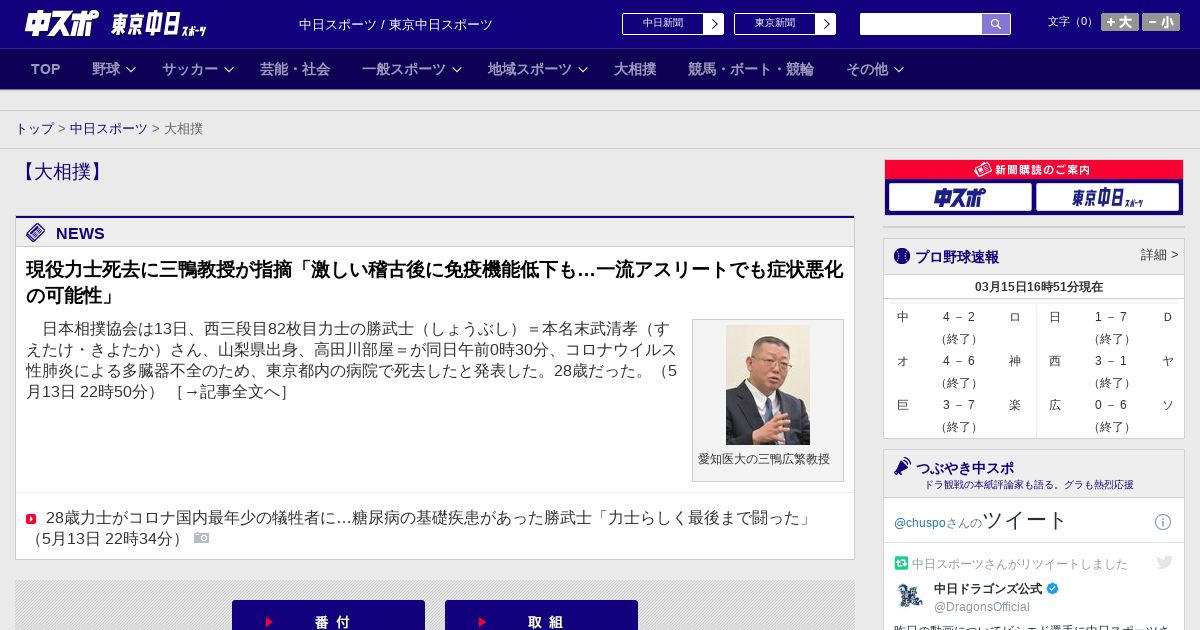
Task: Click 新聞購読のご案内 banner heading
Action: [x=1034, y=170]
